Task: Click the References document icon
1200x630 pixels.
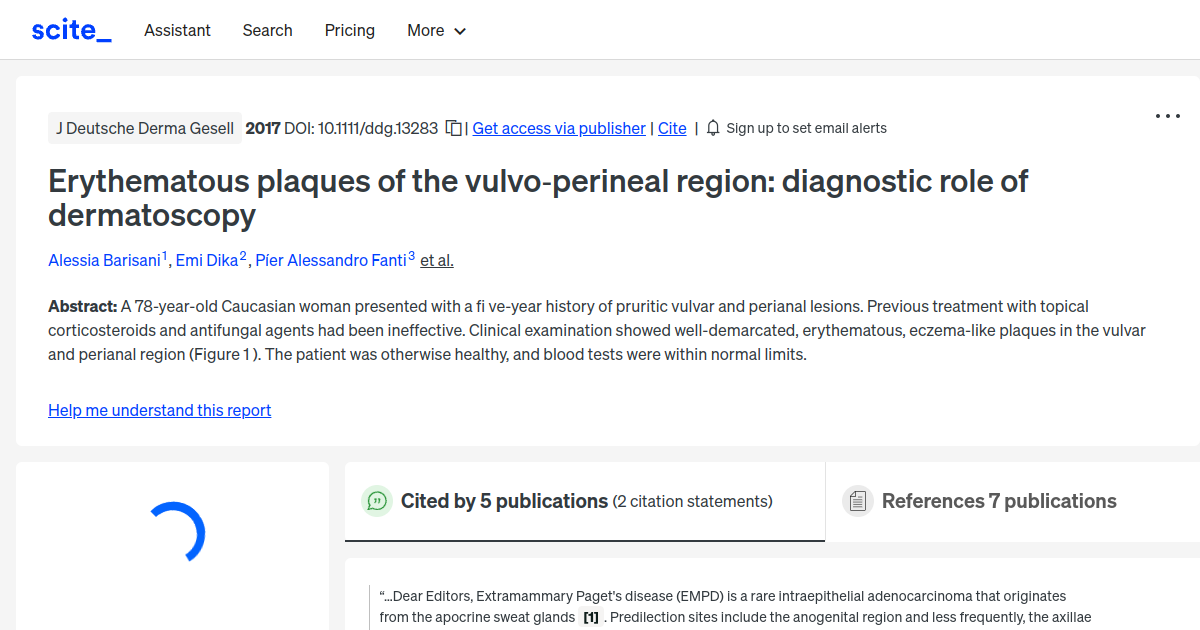Action: coord(858,500)
